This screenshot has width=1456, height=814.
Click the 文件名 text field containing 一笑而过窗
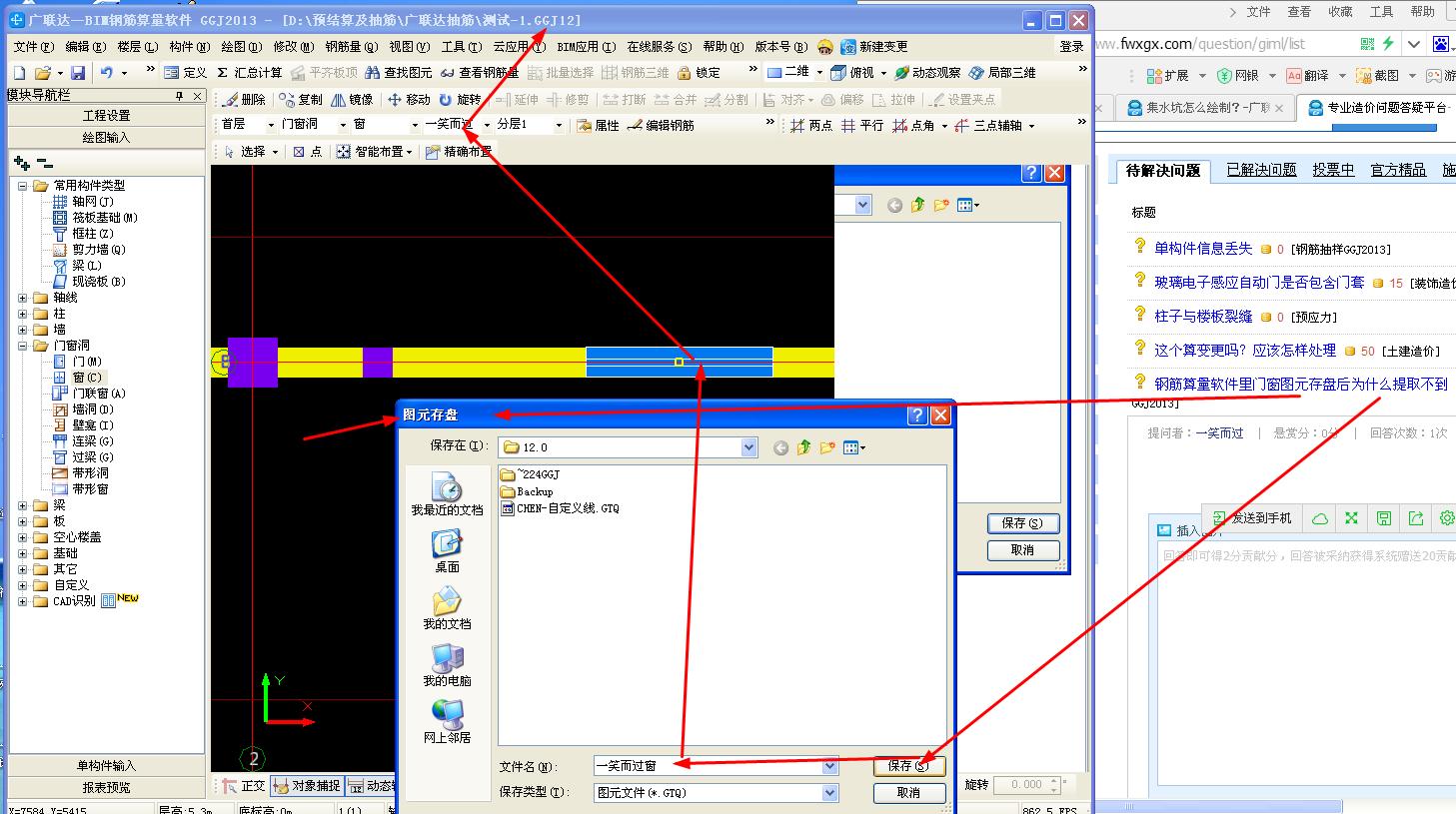[x=708, y=767]
